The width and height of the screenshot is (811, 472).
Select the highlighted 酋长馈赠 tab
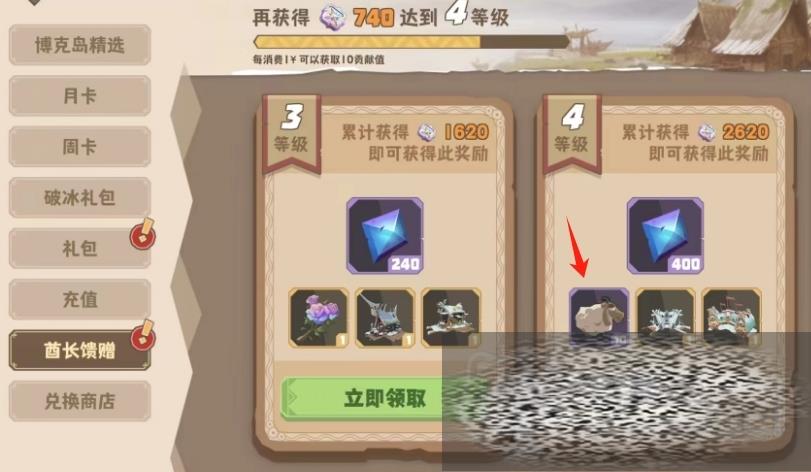click(x=80, y=350)
